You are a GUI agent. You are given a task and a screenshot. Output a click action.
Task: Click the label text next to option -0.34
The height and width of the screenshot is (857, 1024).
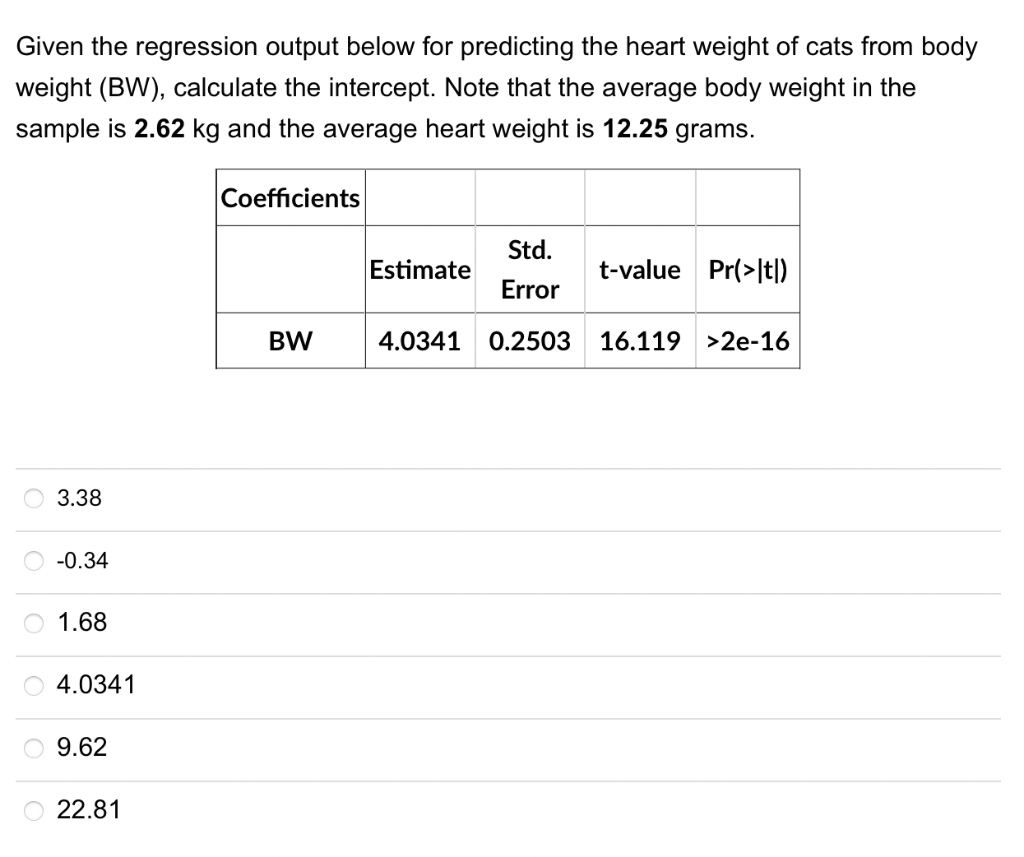pyautogui.click(x=81, y=561)
